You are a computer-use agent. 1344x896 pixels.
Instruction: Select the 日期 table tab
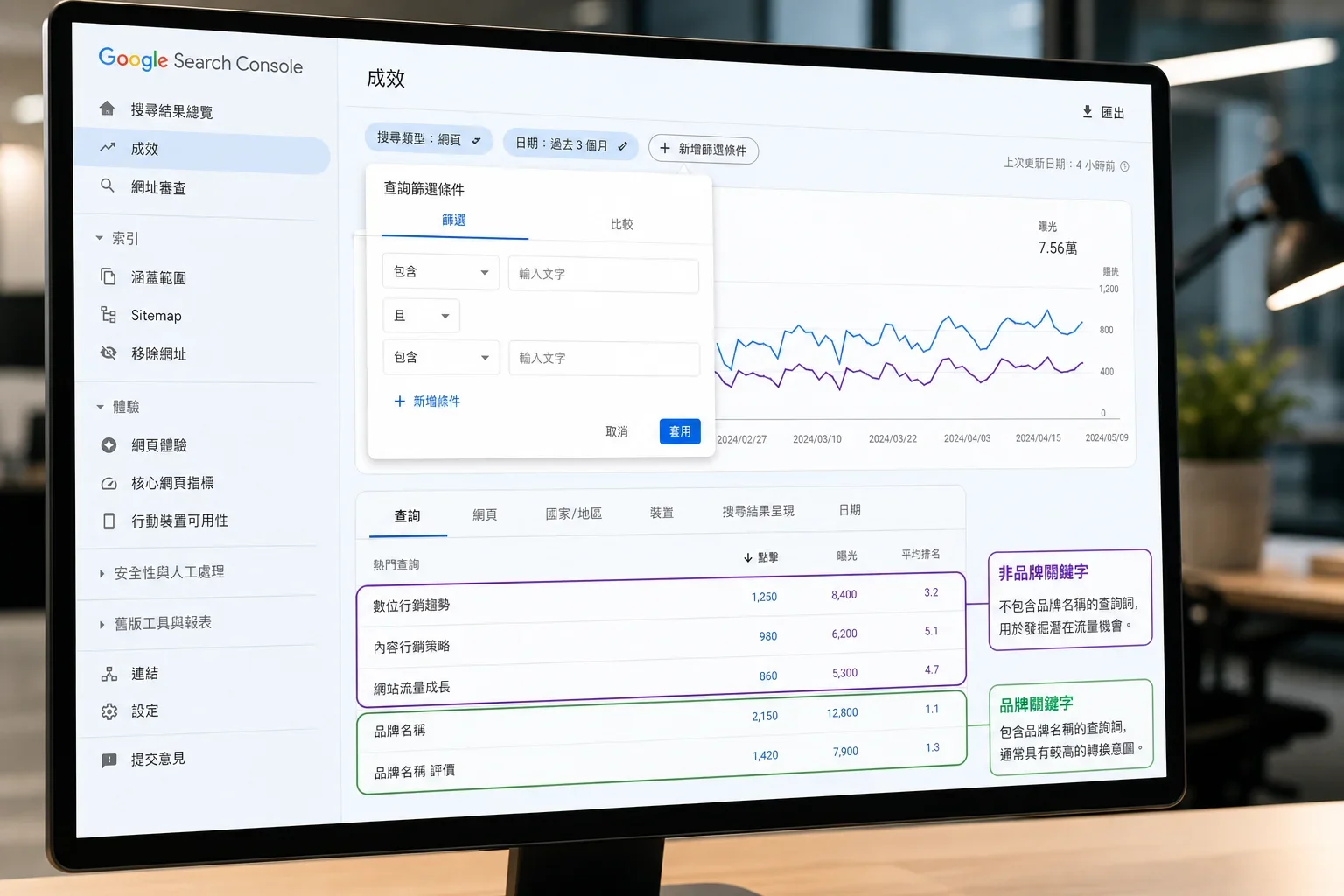point(850,509)
